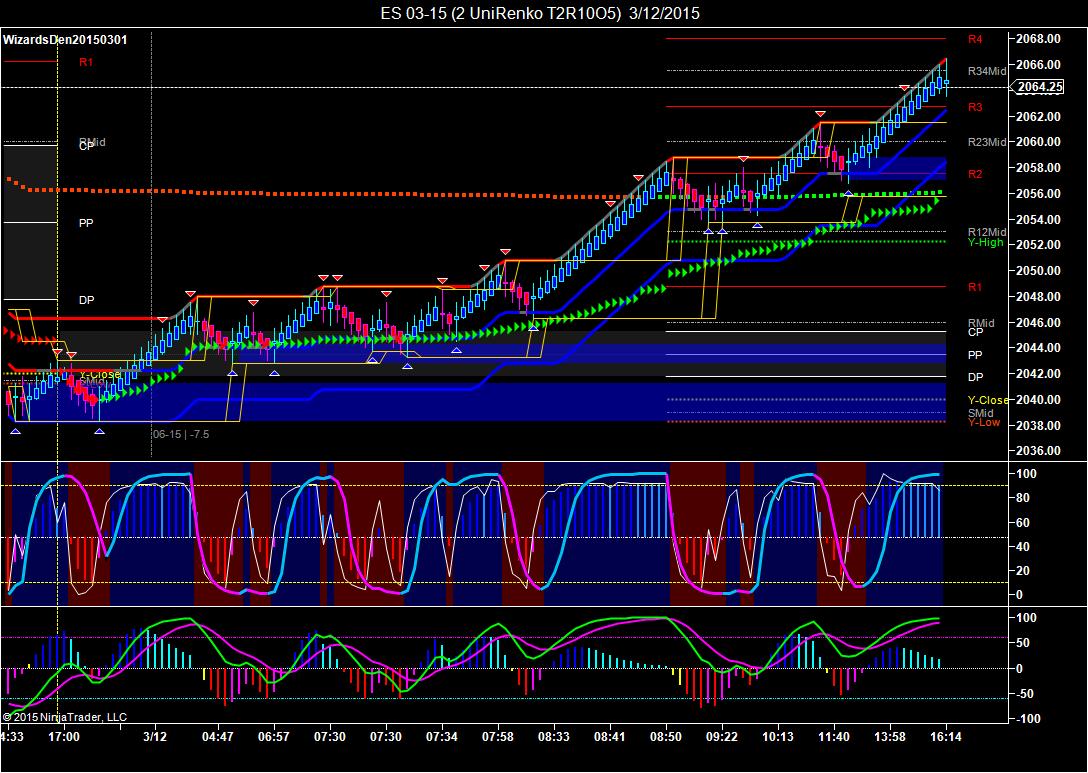Click the 11:40 time axis label

[x=833, y=737]
